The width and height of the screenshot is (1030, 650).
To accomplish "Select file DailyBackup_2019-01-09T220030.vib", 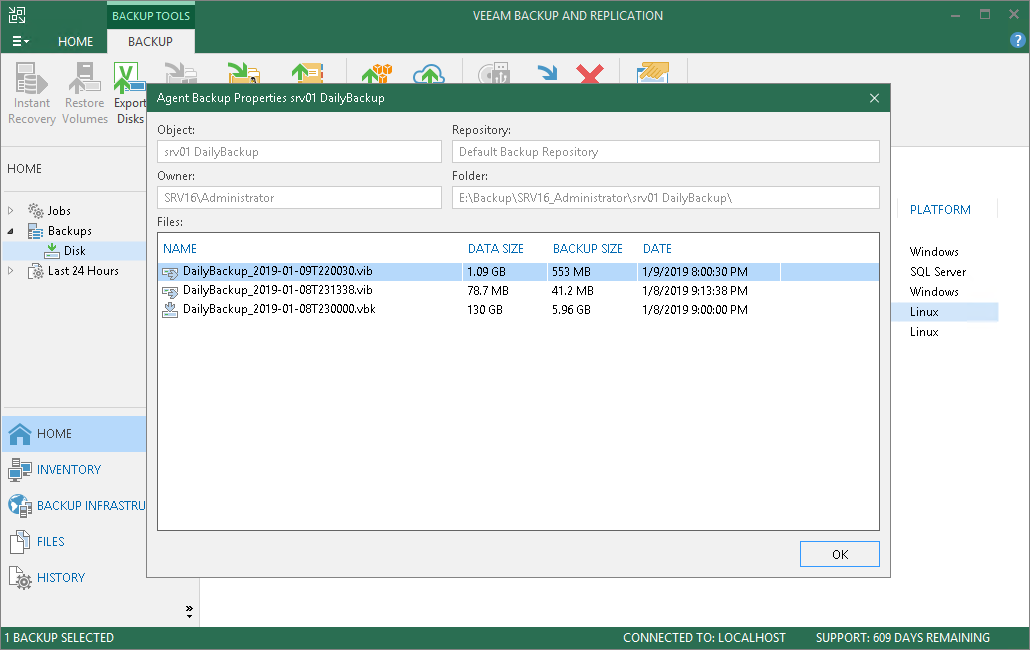I will tap(278, 271).
